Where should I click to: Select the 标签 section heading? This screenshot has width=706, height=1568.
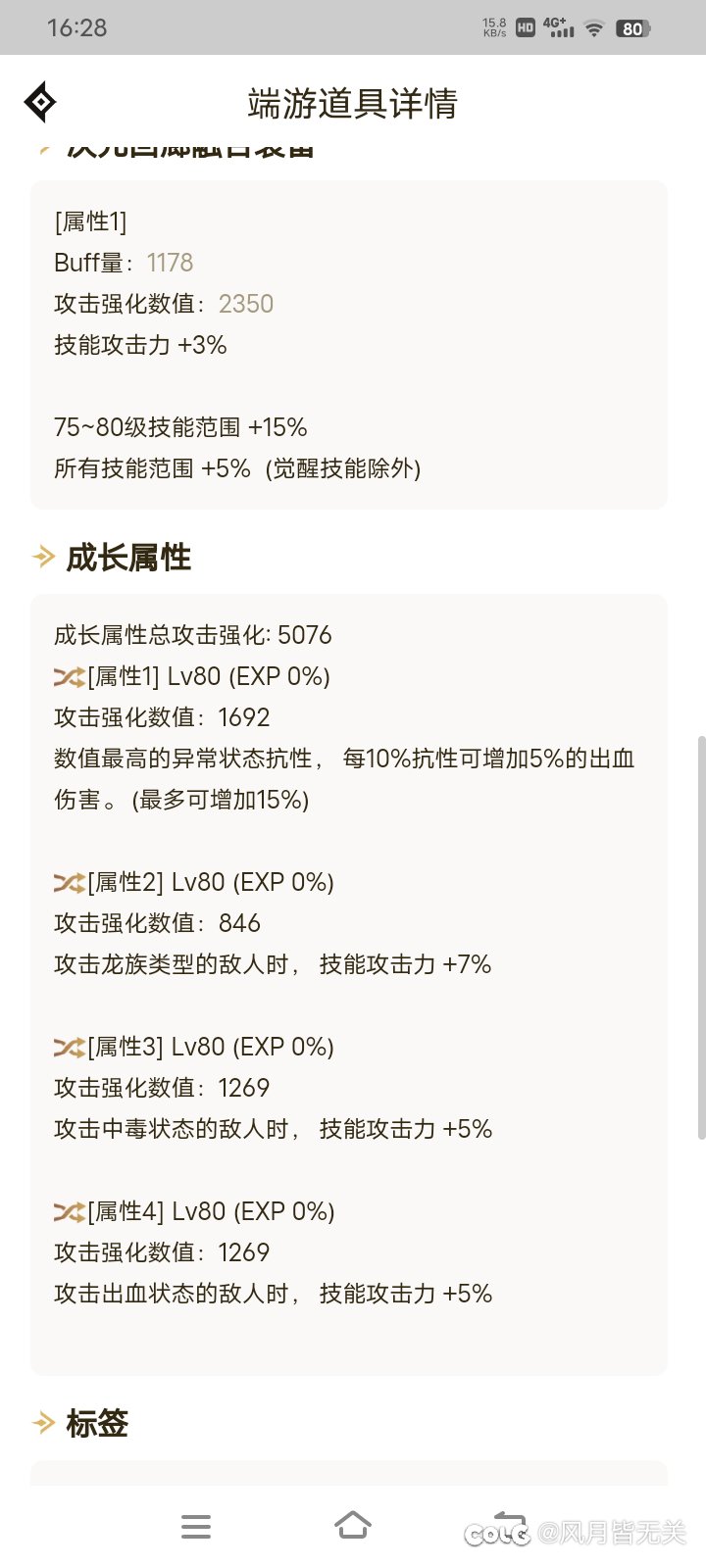[x=97, y=1423]
